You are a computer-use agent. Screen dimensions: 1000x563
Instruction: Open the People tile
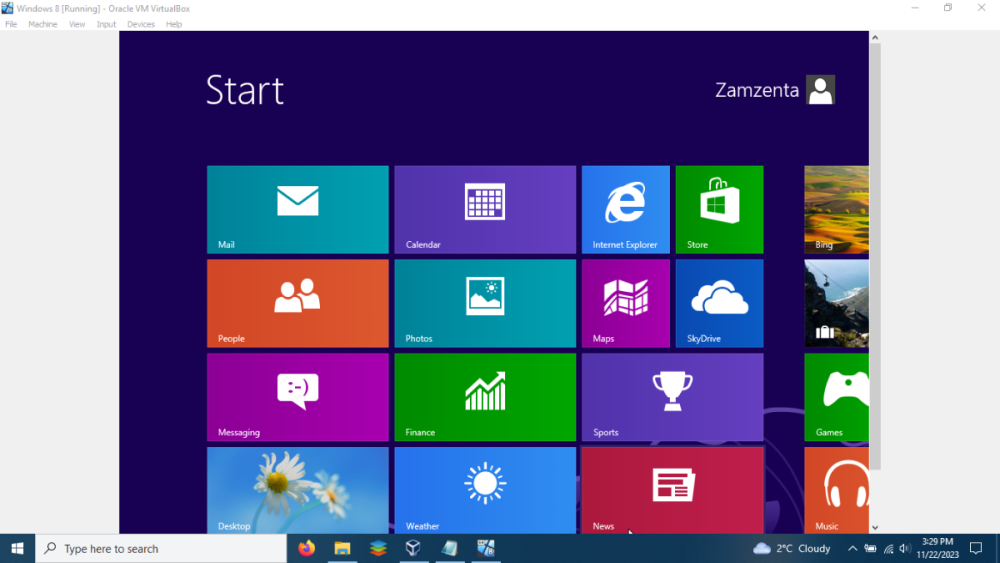[297, 303]
